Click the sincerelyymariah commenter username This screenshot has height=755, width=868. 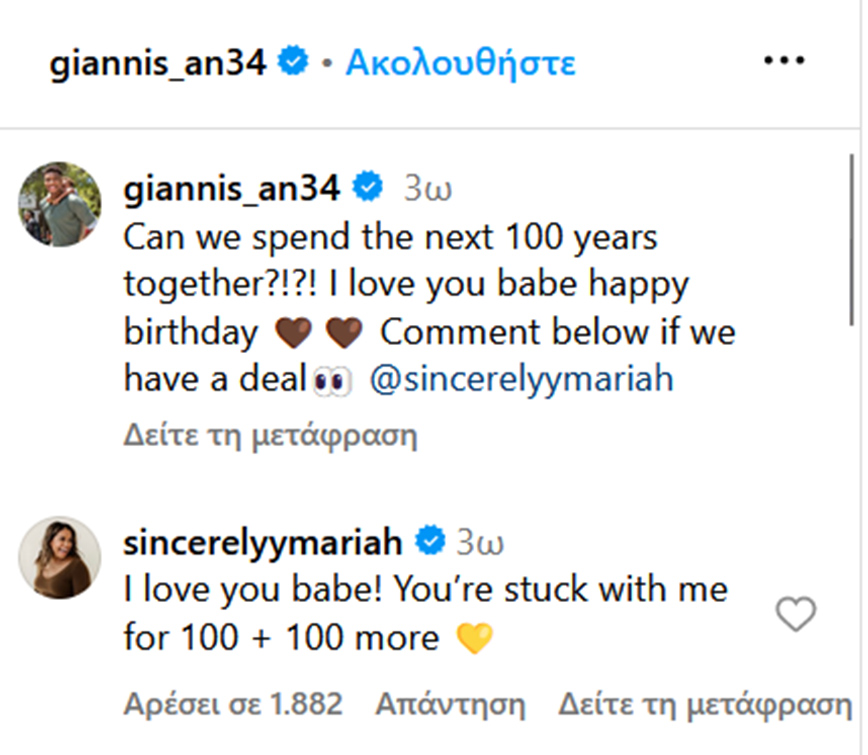pyautogui.click(x=262, y=542)
